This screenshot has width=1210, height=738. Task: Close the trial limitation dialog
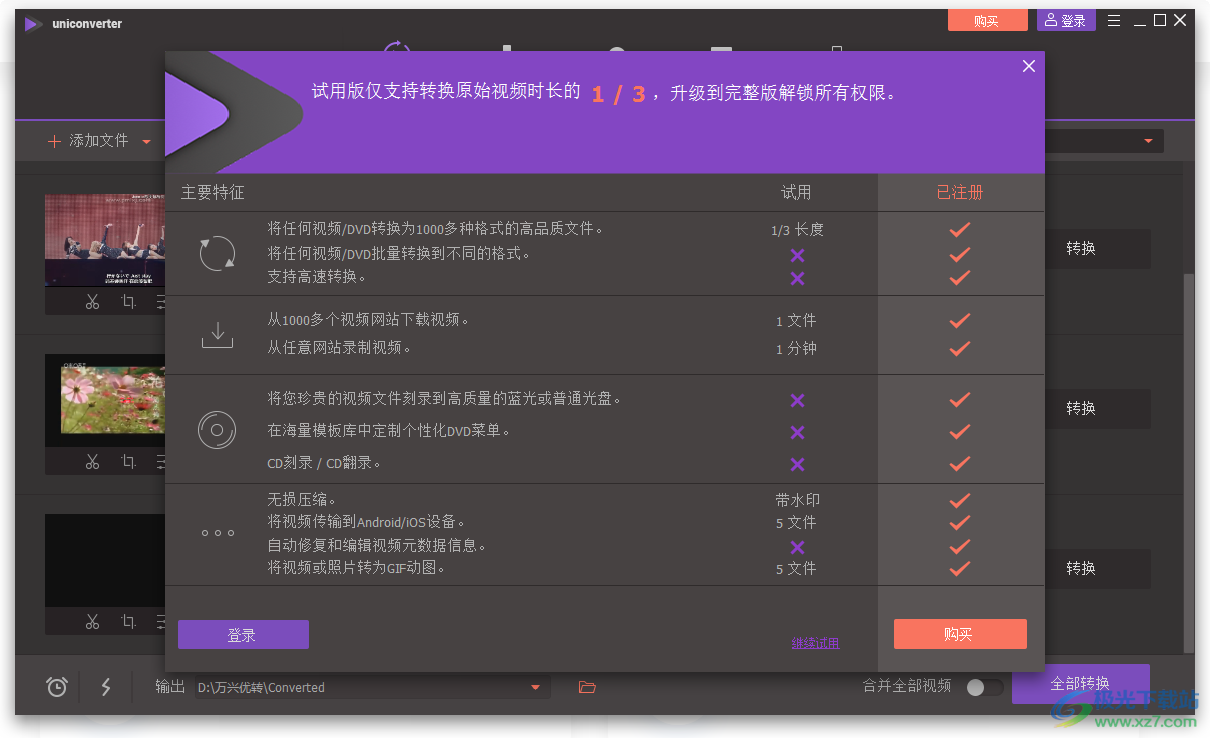pos(1028,66)
